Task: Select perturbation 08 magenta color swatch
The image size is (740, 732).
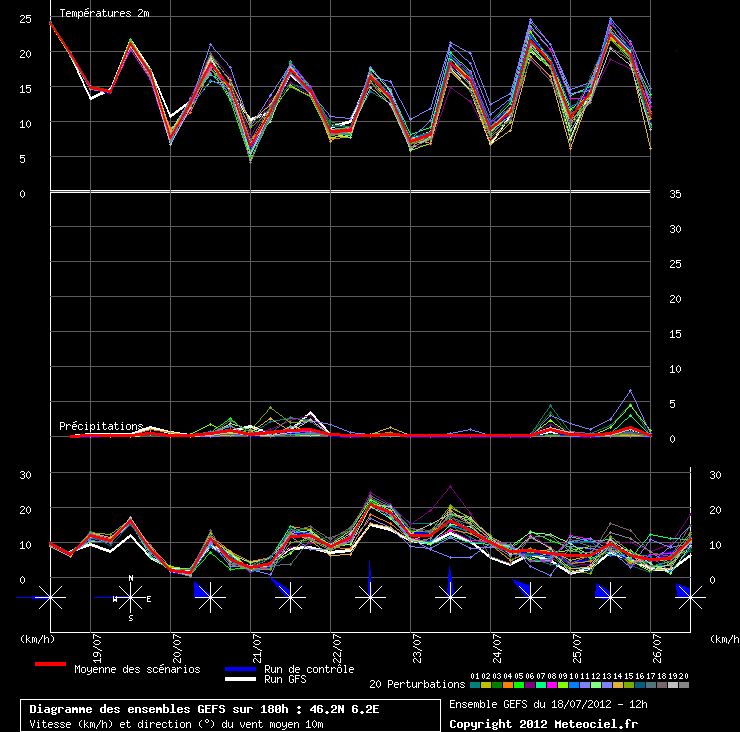Action: point(552,686)
